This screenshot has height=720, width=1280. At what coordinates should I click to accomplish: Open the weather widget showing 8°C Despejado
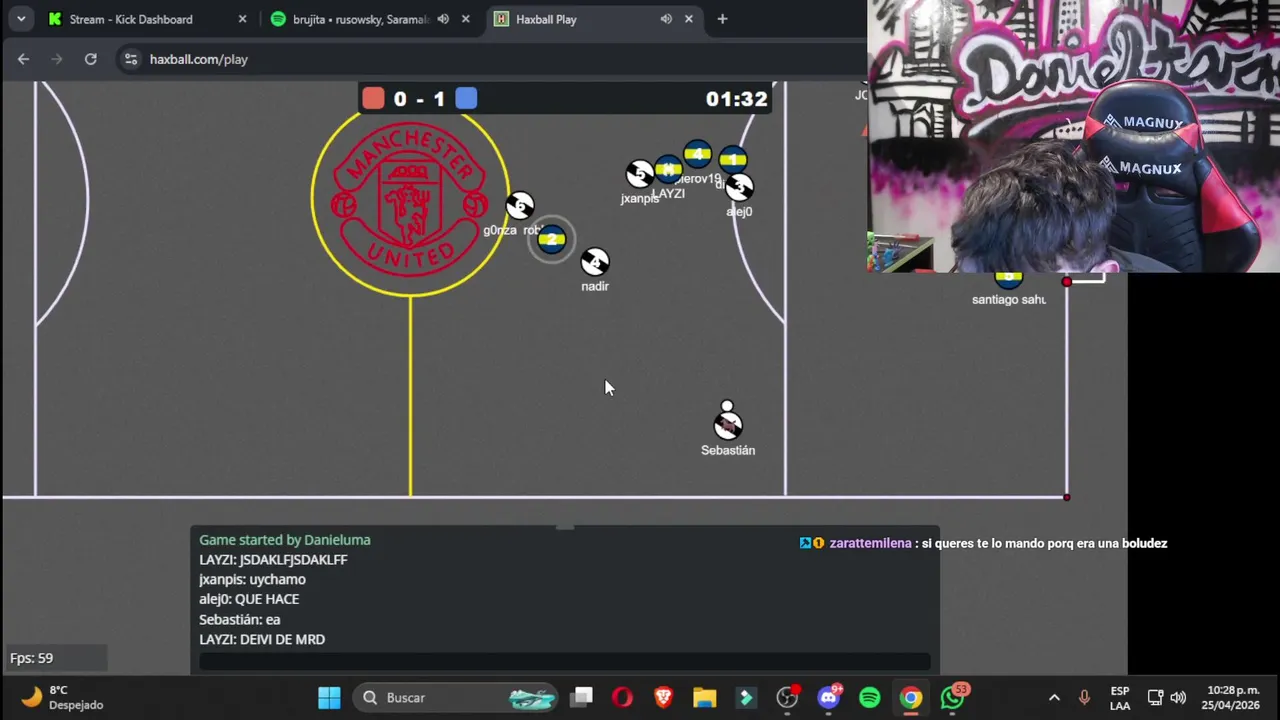tap(63, 697)
